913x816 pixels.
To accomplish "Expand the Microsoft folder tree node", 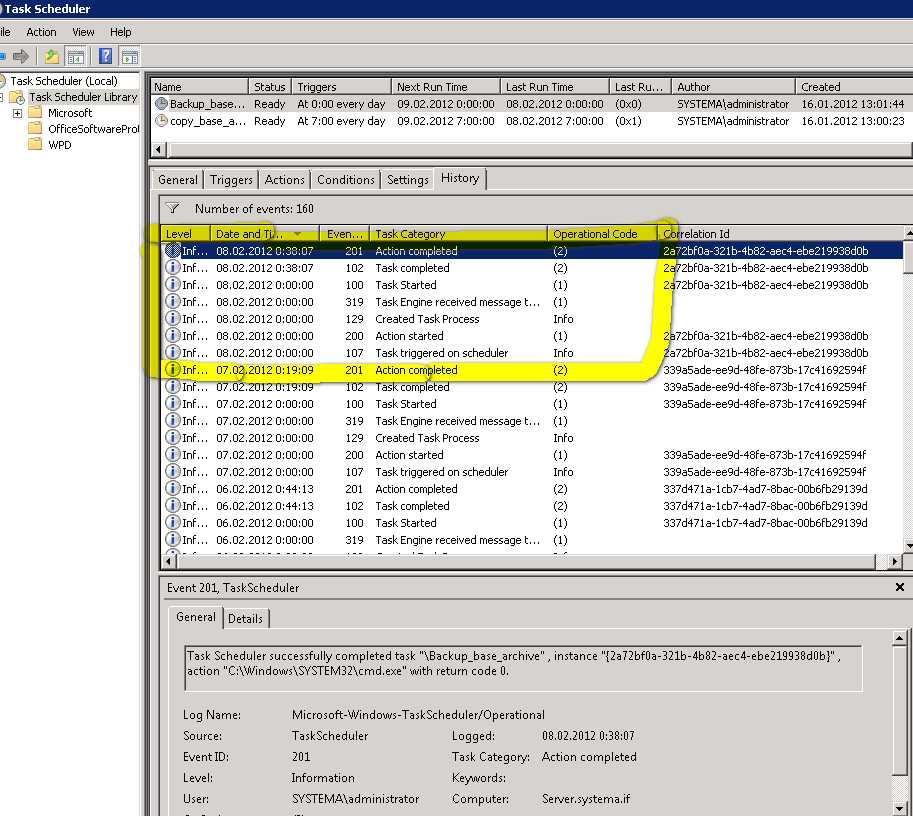I will click(x=17, y=113).
